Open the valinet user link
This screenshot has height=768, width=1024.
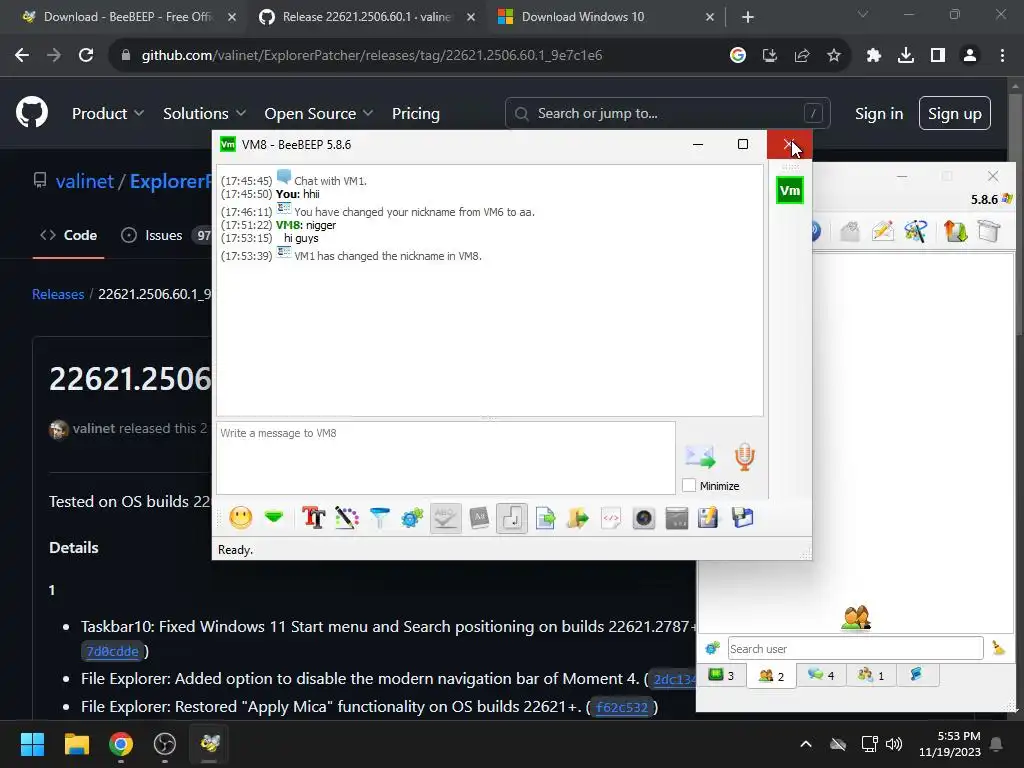85,181
